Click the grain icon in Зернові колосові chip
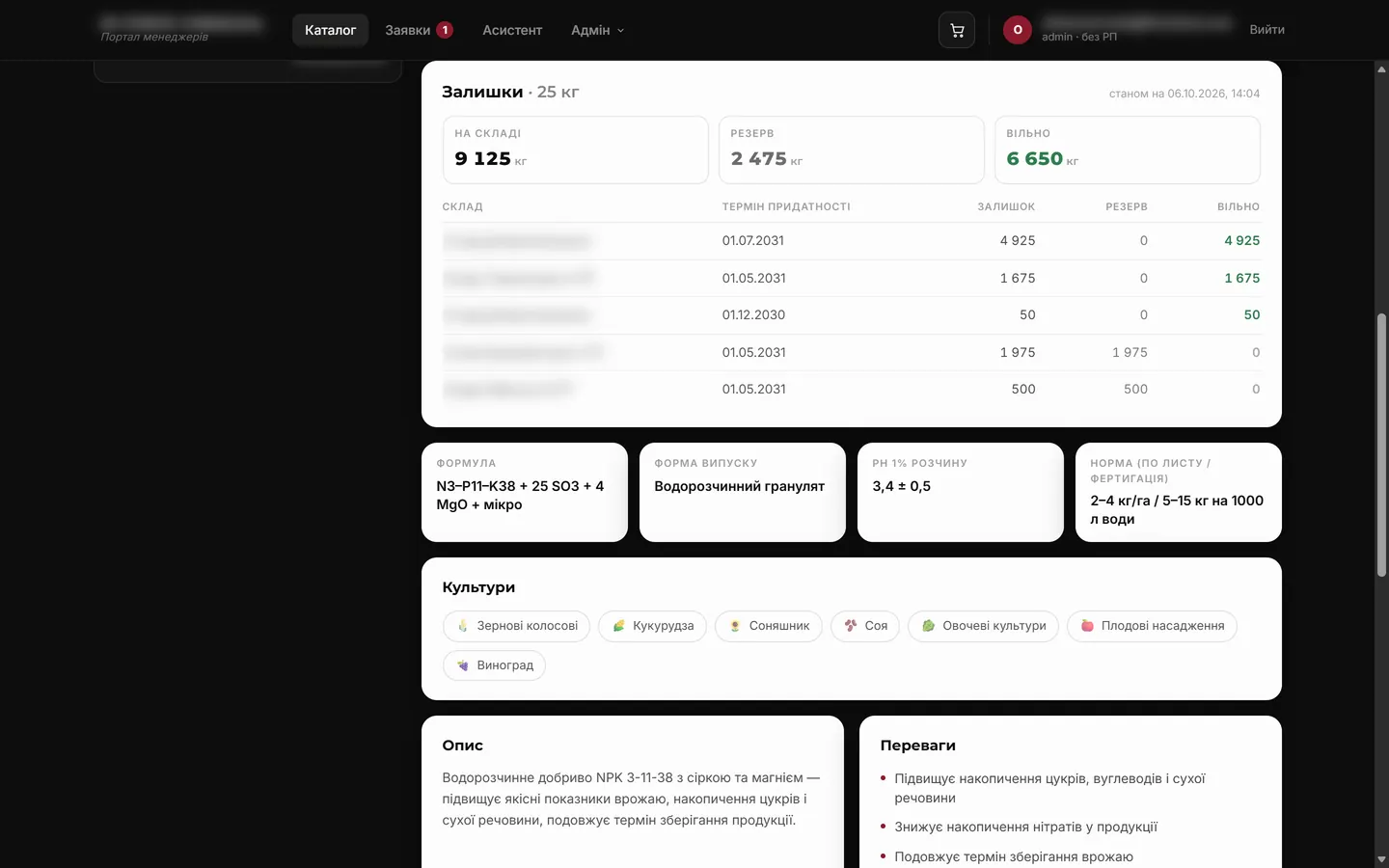This screenshot has width=1389, height=868. 463,626
